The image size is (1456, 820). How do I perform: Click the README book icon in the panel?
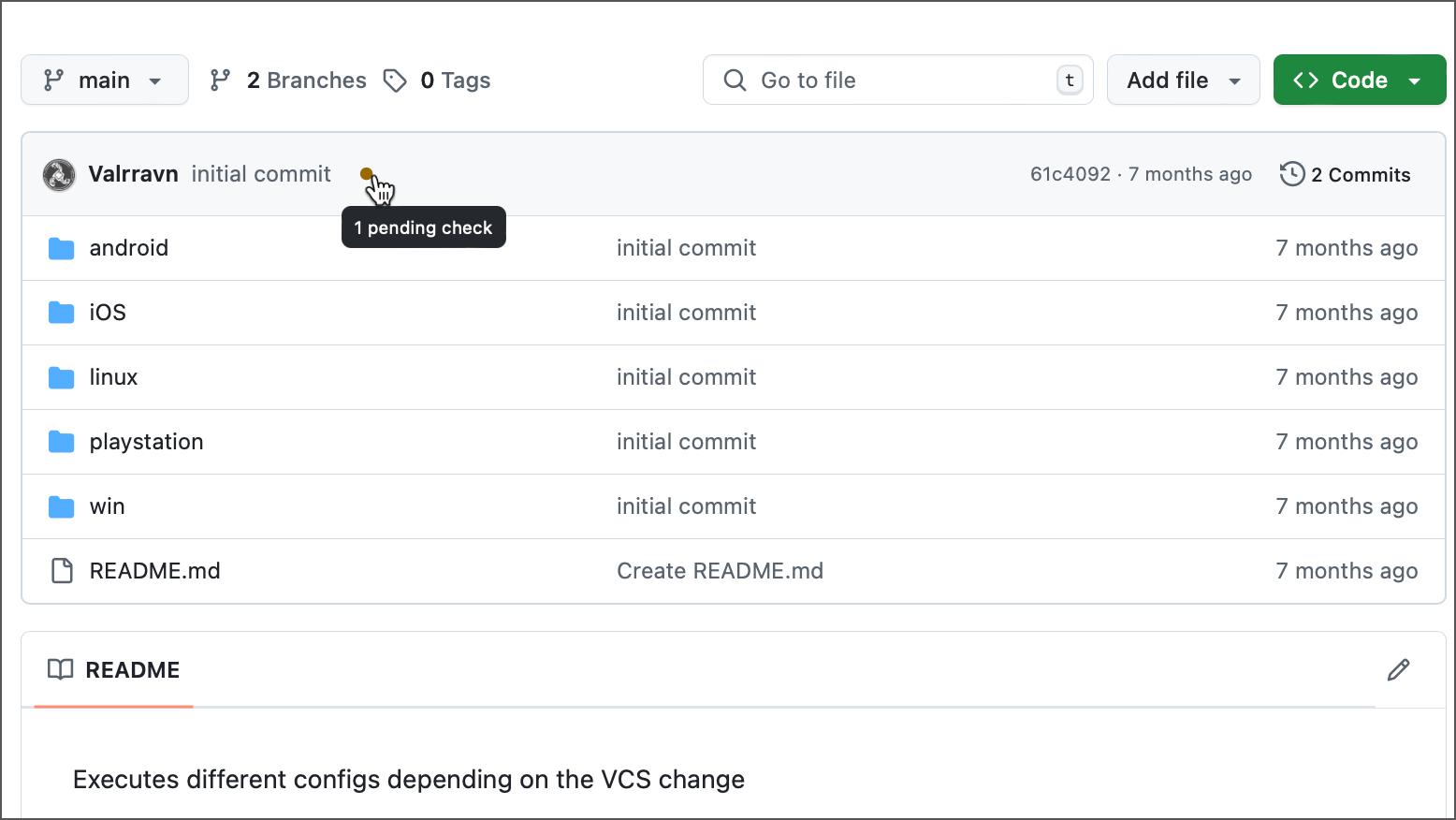pos(61,669)
